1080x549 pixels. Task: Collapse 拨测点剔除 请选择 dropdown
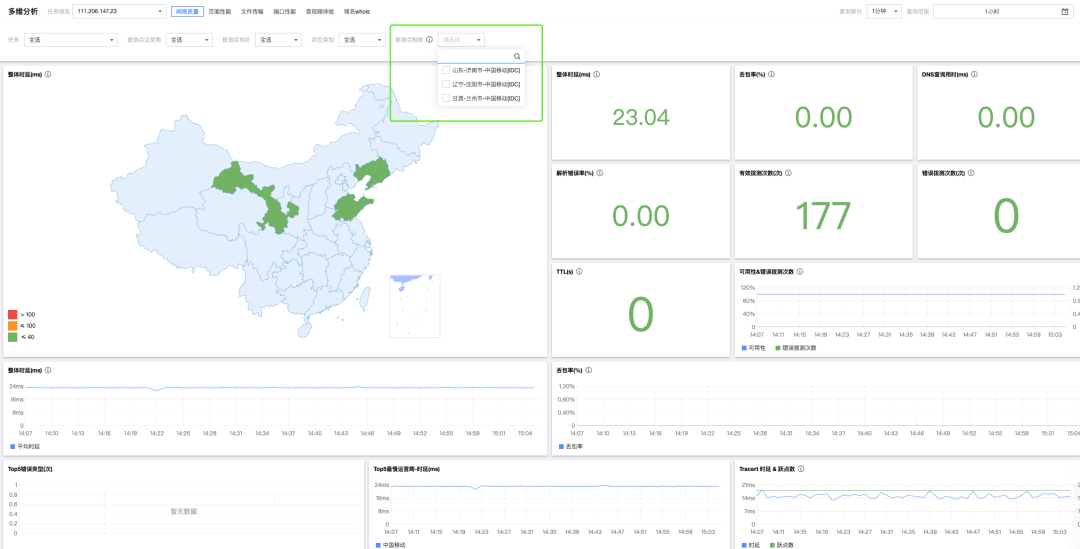click(461, 40)
